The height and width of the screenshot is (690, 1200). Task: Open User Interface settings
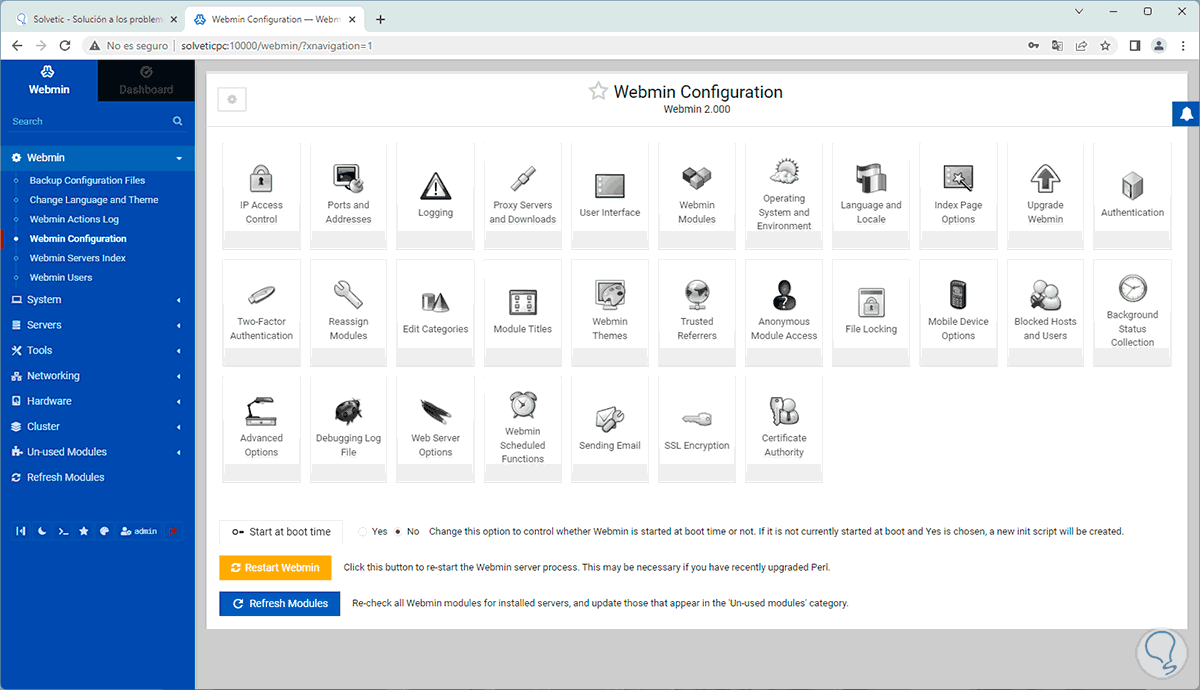click(x=610, y=196)
